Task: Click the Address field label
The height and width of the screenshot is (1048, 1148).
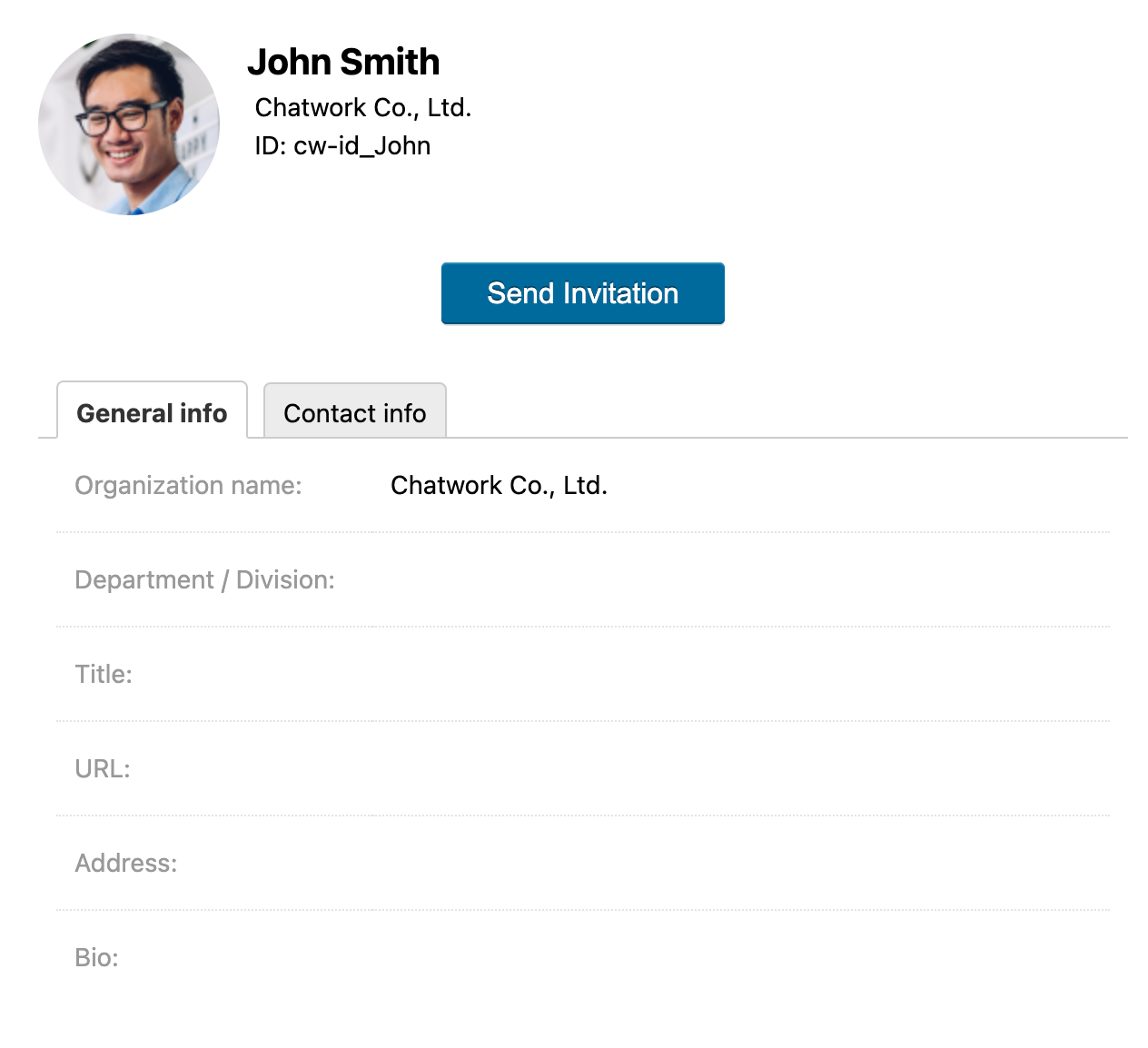Action: click(x=126, y=863)
